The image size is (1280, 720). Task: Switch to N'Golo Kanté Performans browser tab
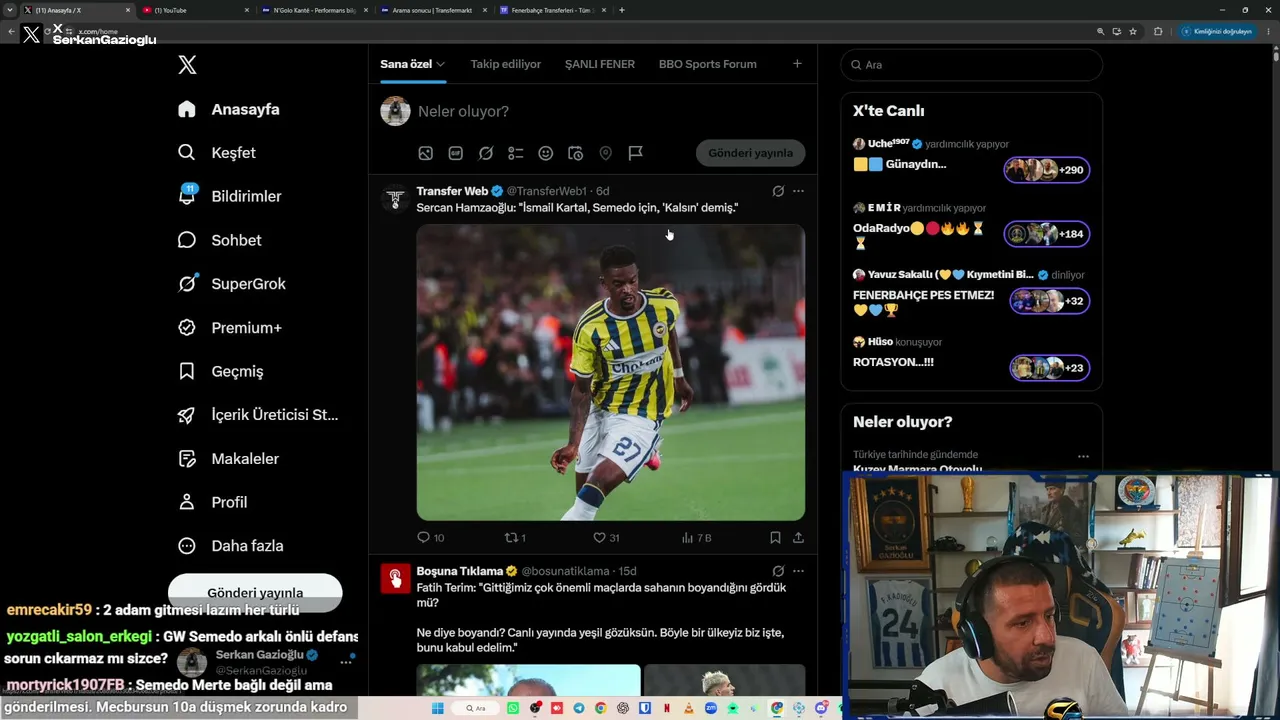click(315, 10)
